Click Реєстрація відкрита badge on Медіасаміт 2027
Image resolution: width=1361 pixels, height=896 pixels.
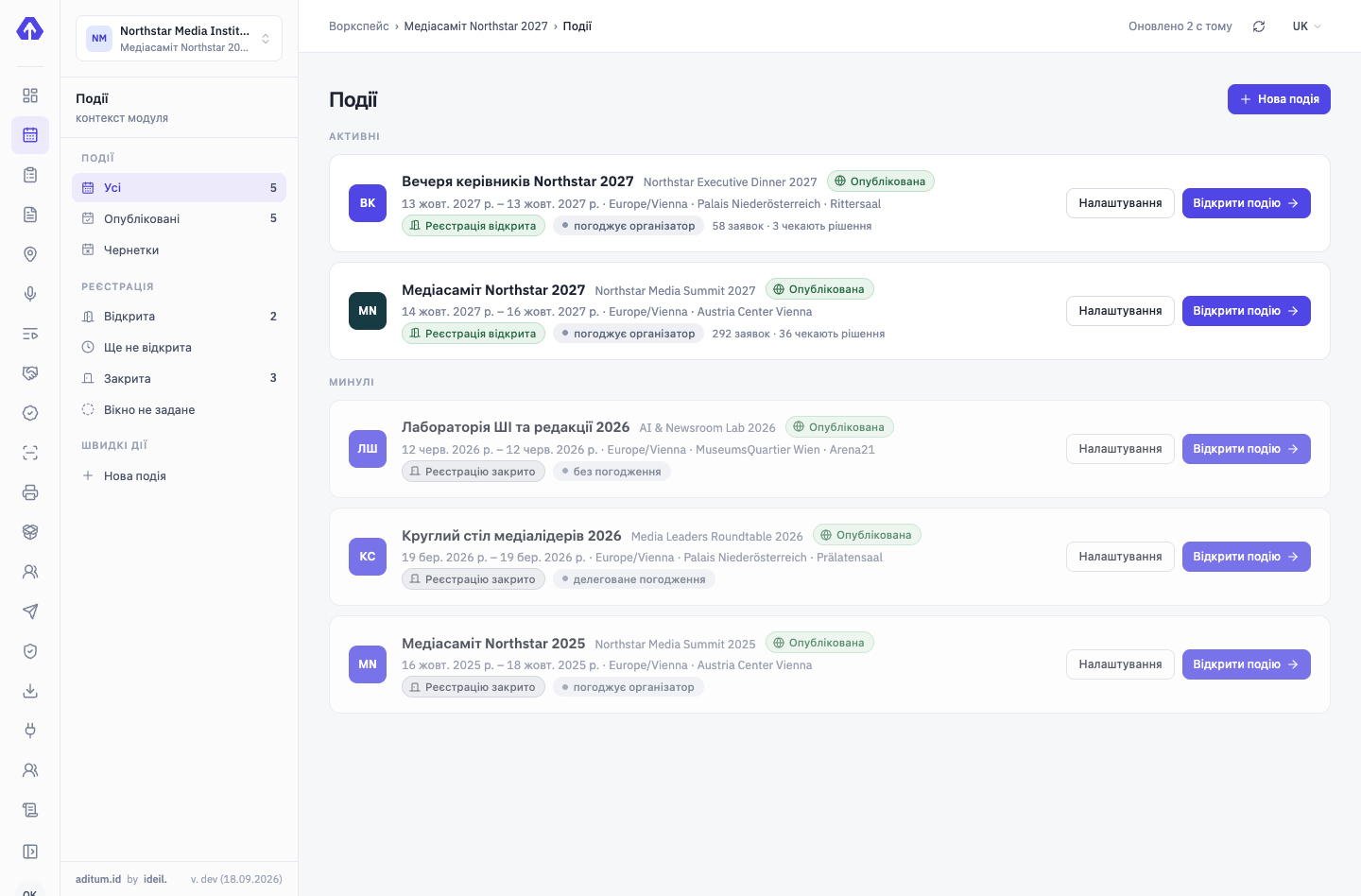pyautogui.click(x=474, y=334)
